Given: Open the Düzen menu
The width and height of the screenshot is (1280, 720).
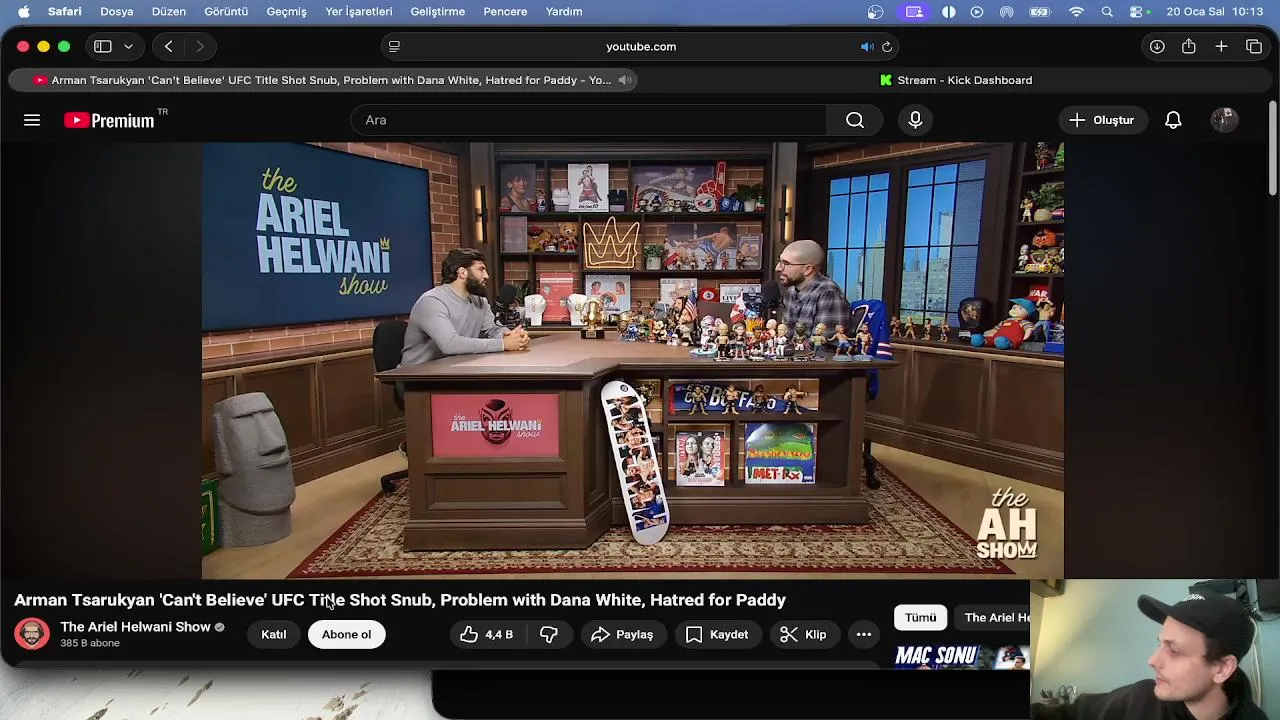Looking at the screenshot, I should [x=169, y=12].
